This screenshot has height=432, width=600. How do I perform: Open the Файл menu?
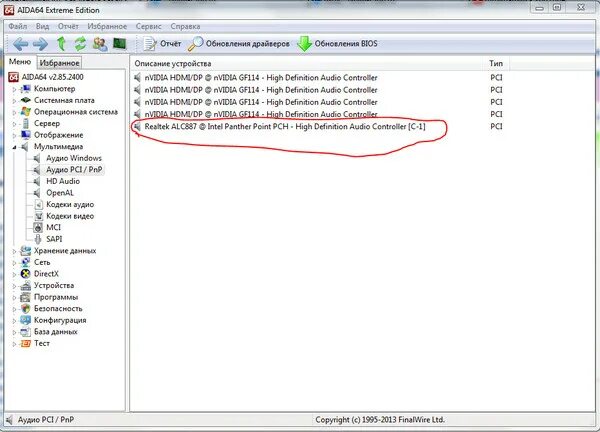(x=18, y=26)
